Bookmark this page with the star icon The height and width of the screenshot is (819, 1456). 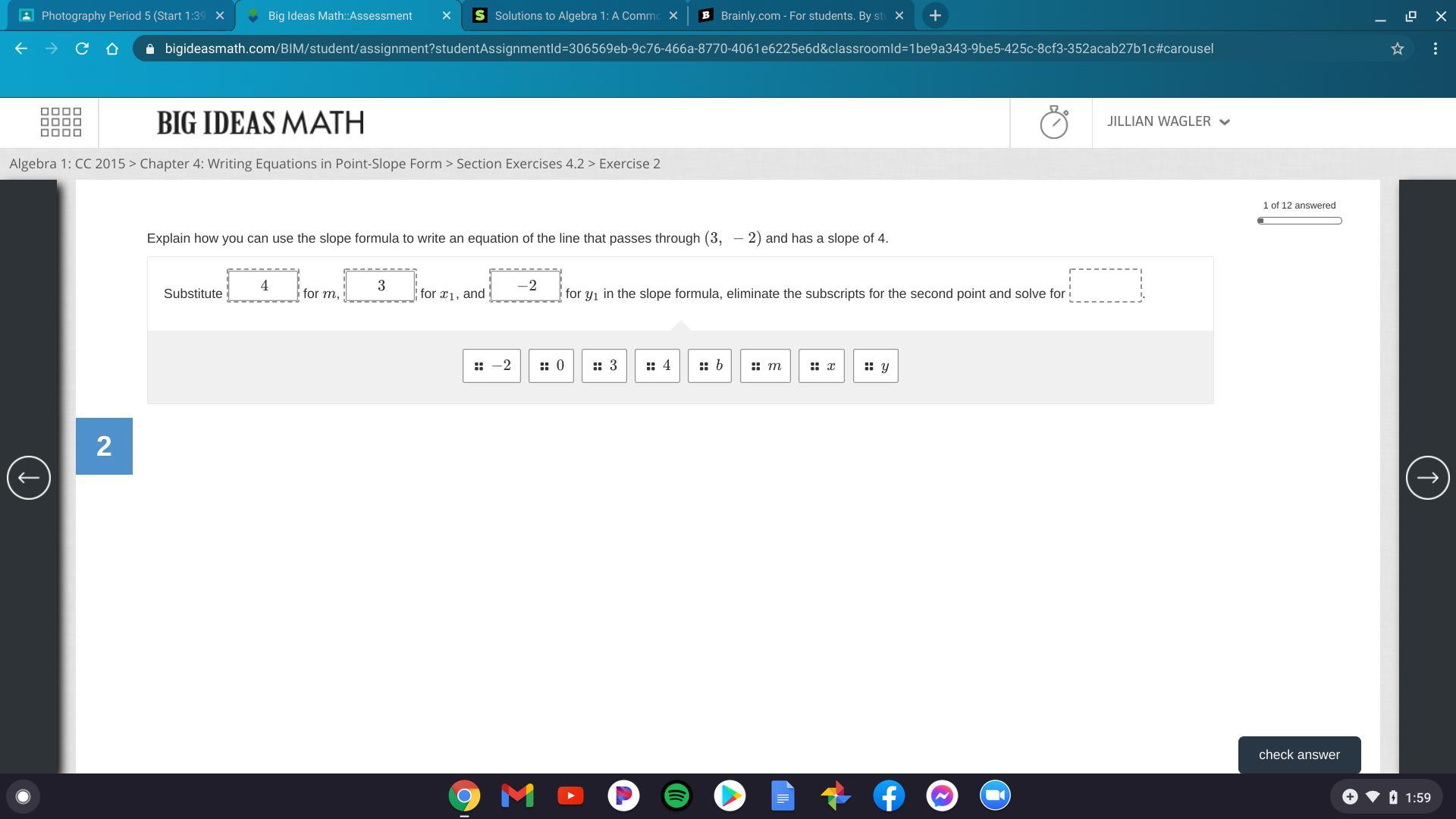click(x=1397, y=49)
